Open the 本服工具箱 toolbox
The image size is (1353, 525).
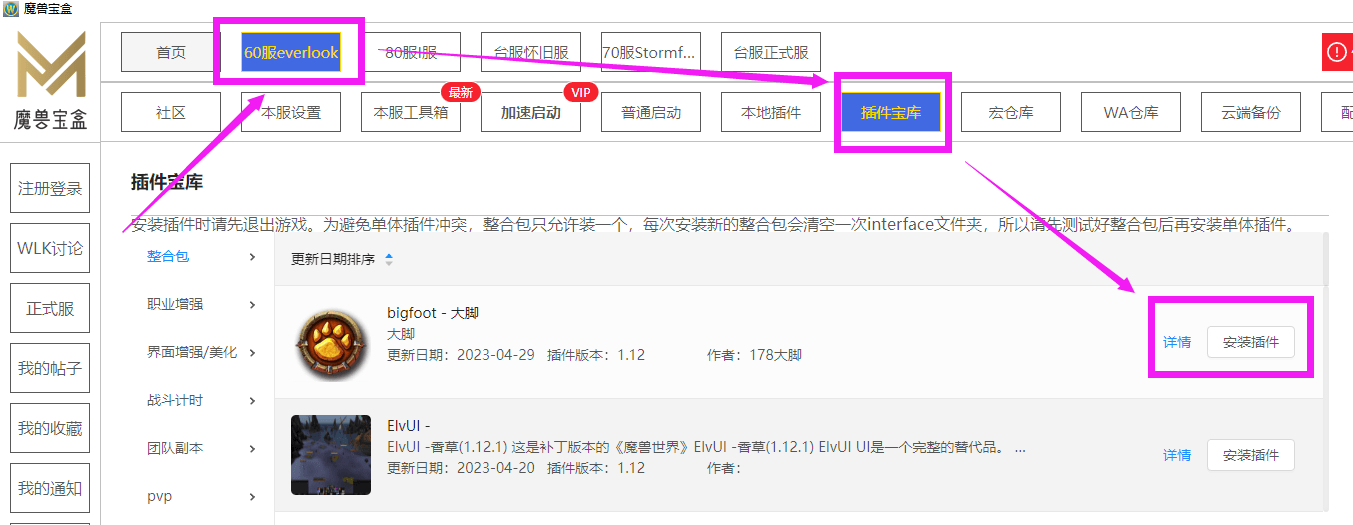pyautogui.click(x=411, y=112)
